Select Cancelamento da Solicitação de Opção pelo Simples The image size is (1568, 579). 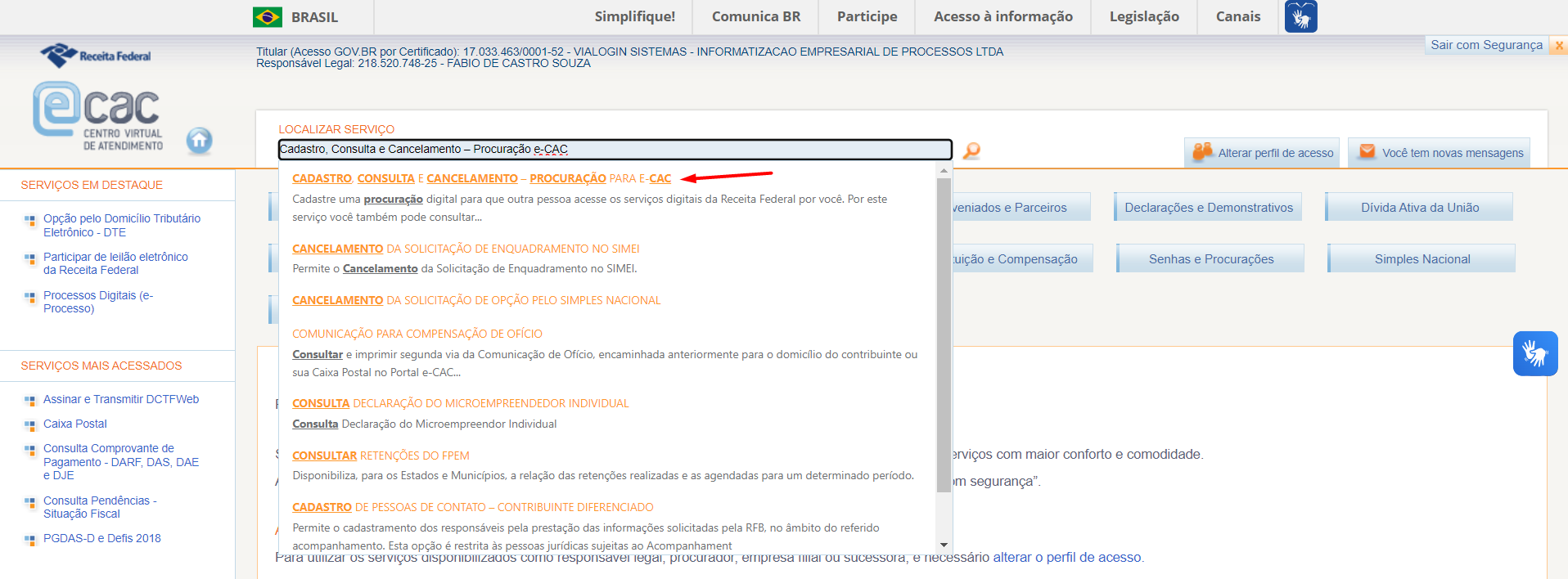476,300
